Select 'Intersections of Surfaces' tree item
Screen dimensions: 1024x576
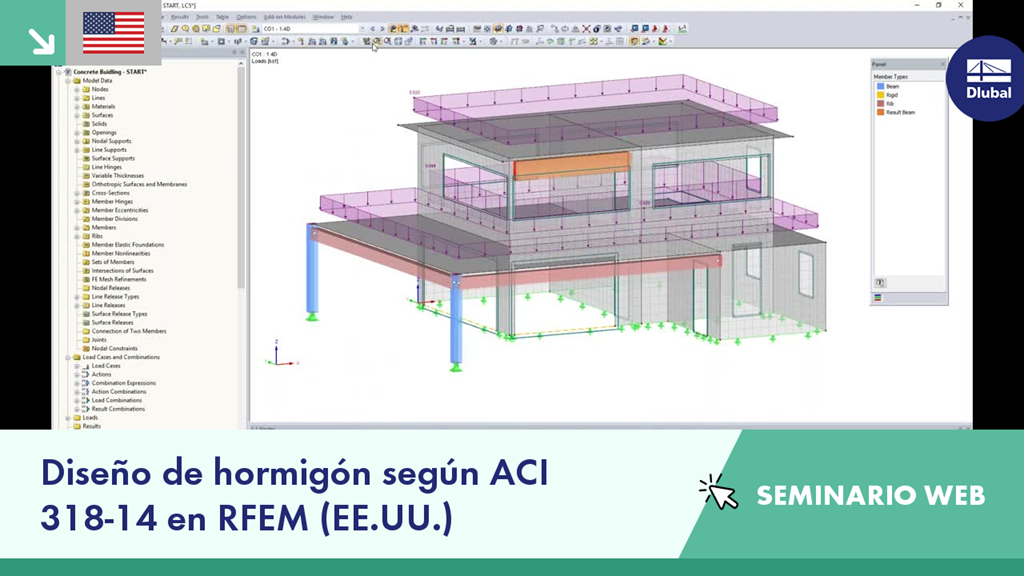(x=123, y=270)
